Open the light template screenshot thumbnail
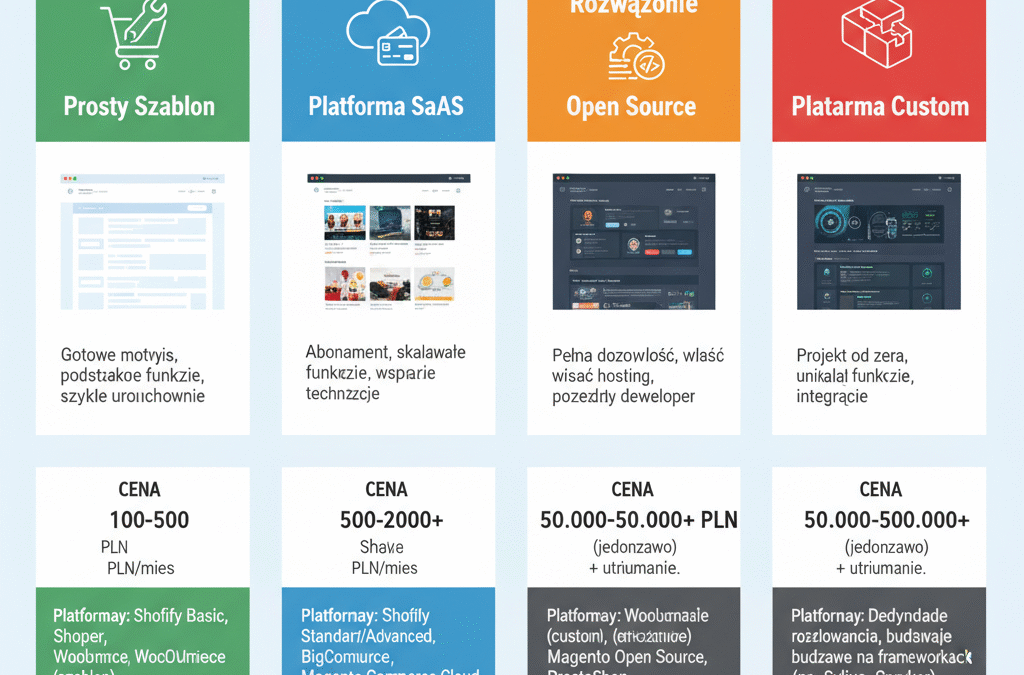This screenshot has height=675, width=1024. coord(143,241)
